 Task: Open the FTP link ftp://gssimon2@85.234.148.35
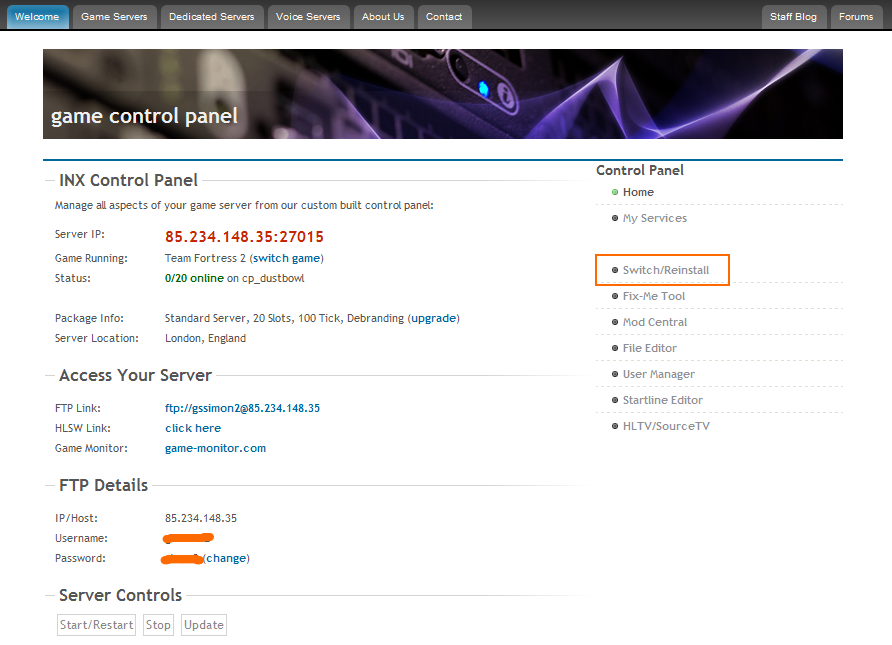tap(242, 408)
